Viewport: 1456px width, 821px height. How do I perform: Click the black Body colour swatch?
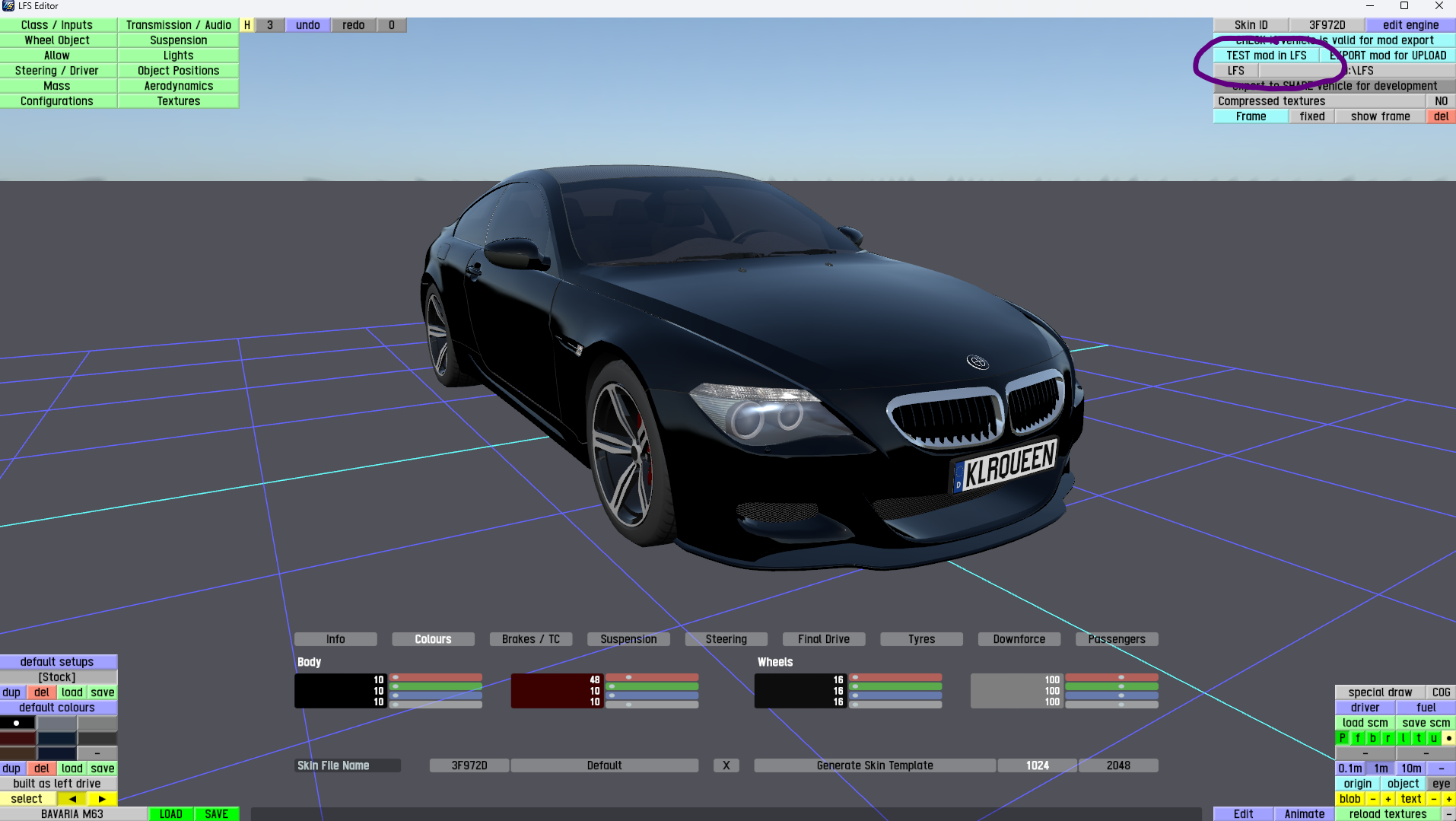click(x=341, y=691)
